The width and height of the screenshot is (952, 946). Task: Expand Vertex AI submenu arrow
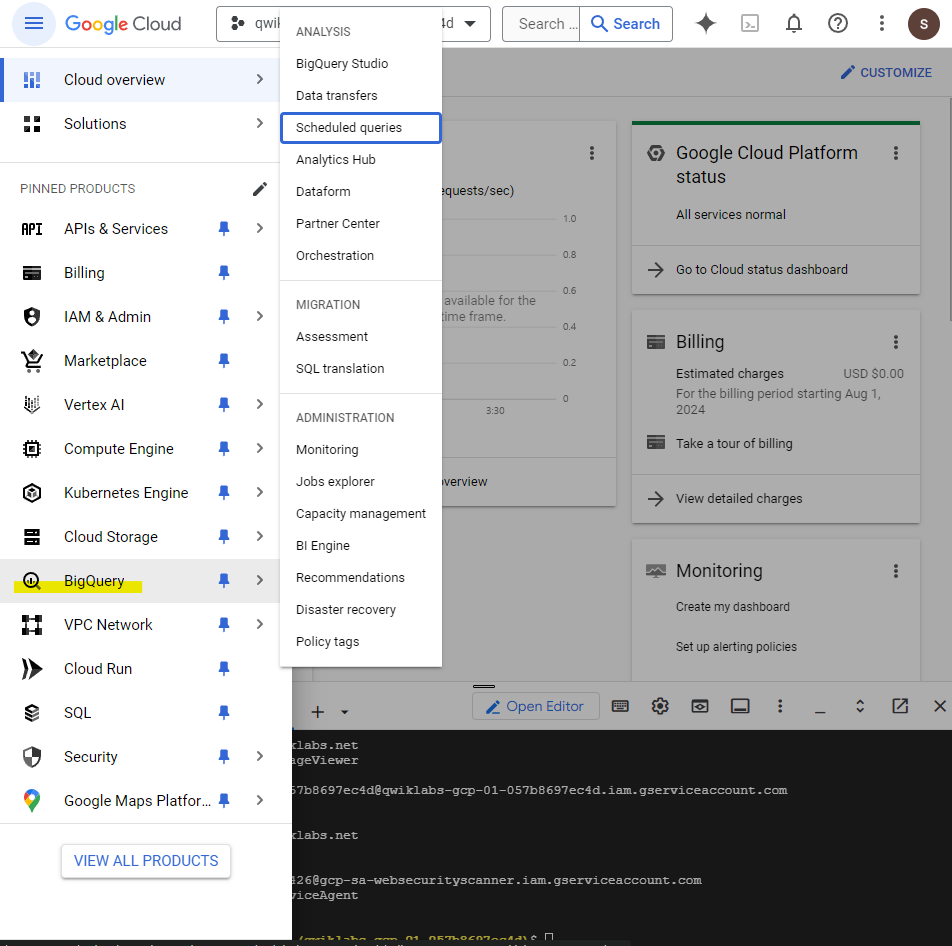[x=260, y=404]
